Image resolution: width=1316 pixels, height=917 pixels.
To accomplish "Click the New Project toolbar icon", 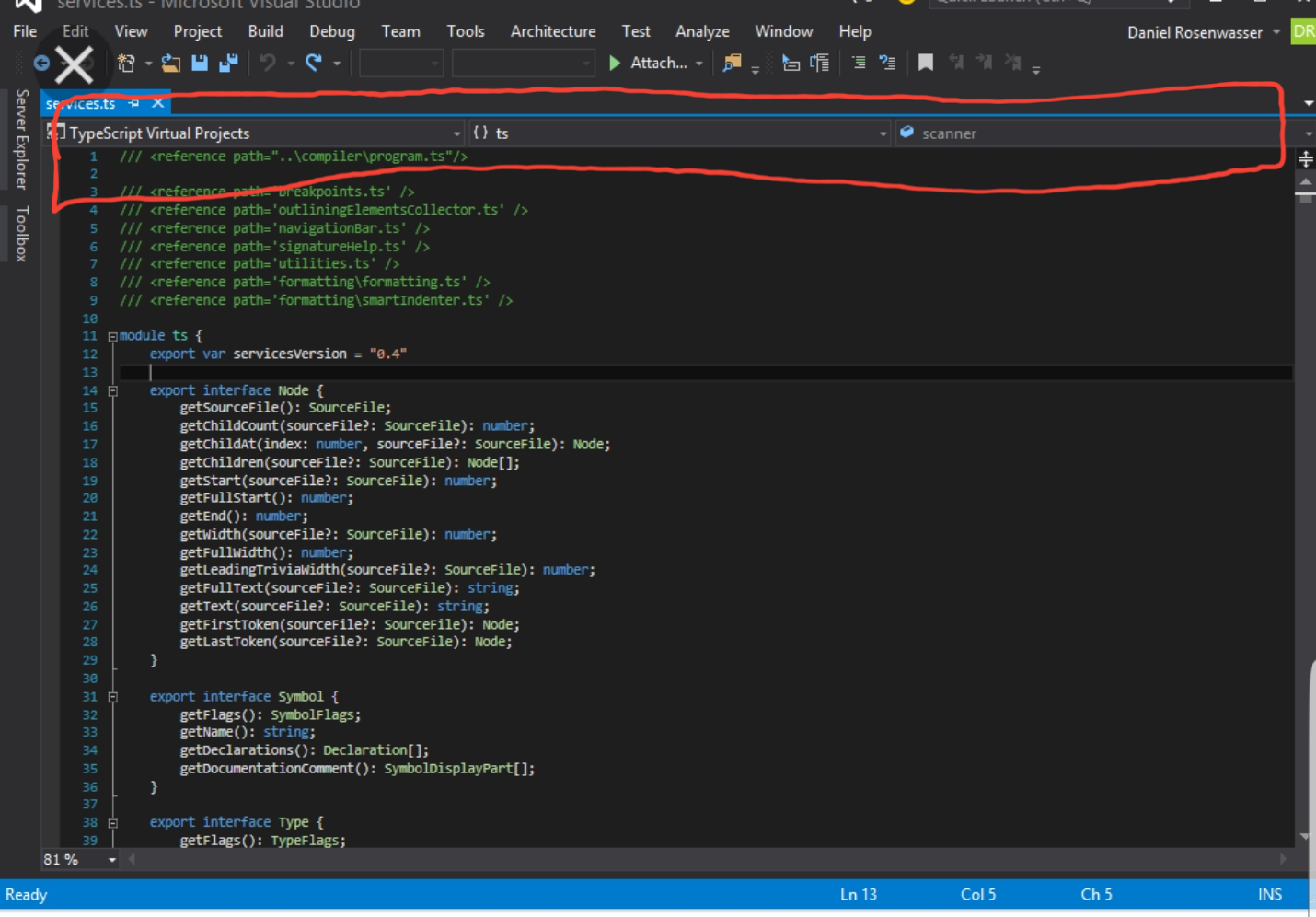I will point(126,63).
